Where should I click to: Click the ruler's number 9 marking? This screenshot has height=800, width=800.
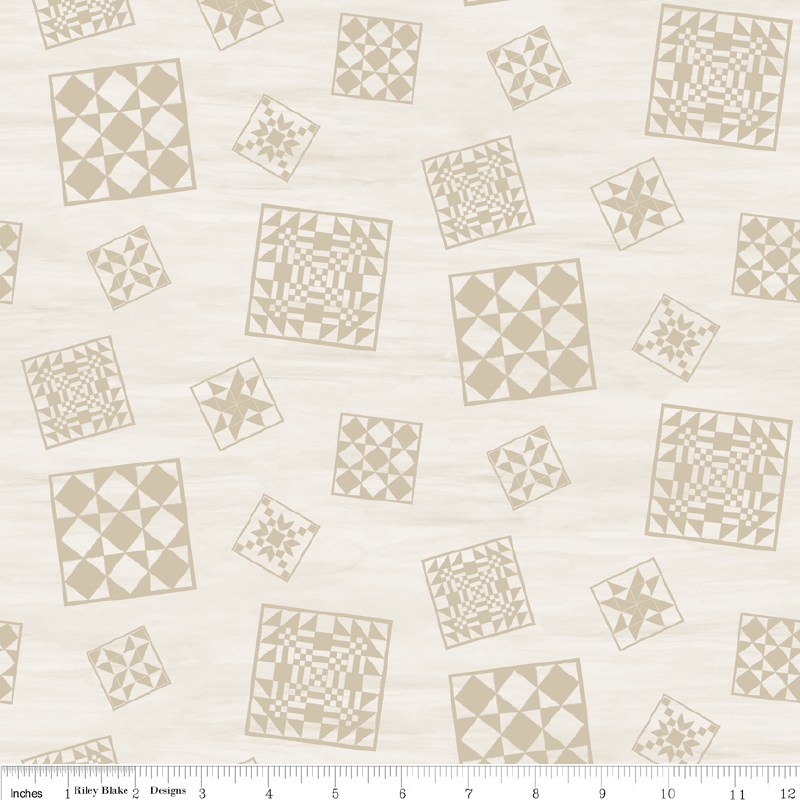pos(601,787)
